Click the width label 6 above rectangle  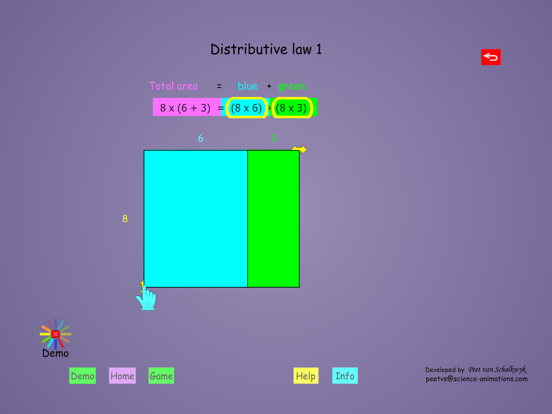coord(200,138)
